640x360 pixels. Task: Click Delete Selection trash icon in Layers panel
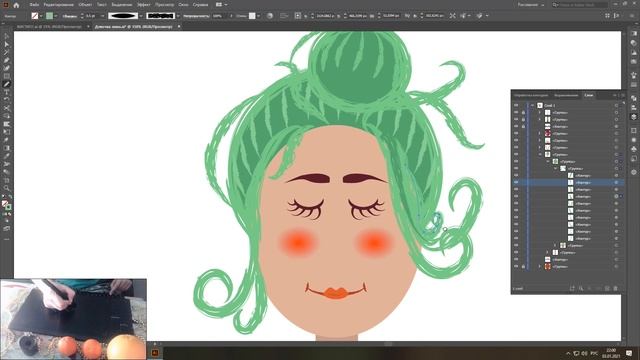click(616, 289)
